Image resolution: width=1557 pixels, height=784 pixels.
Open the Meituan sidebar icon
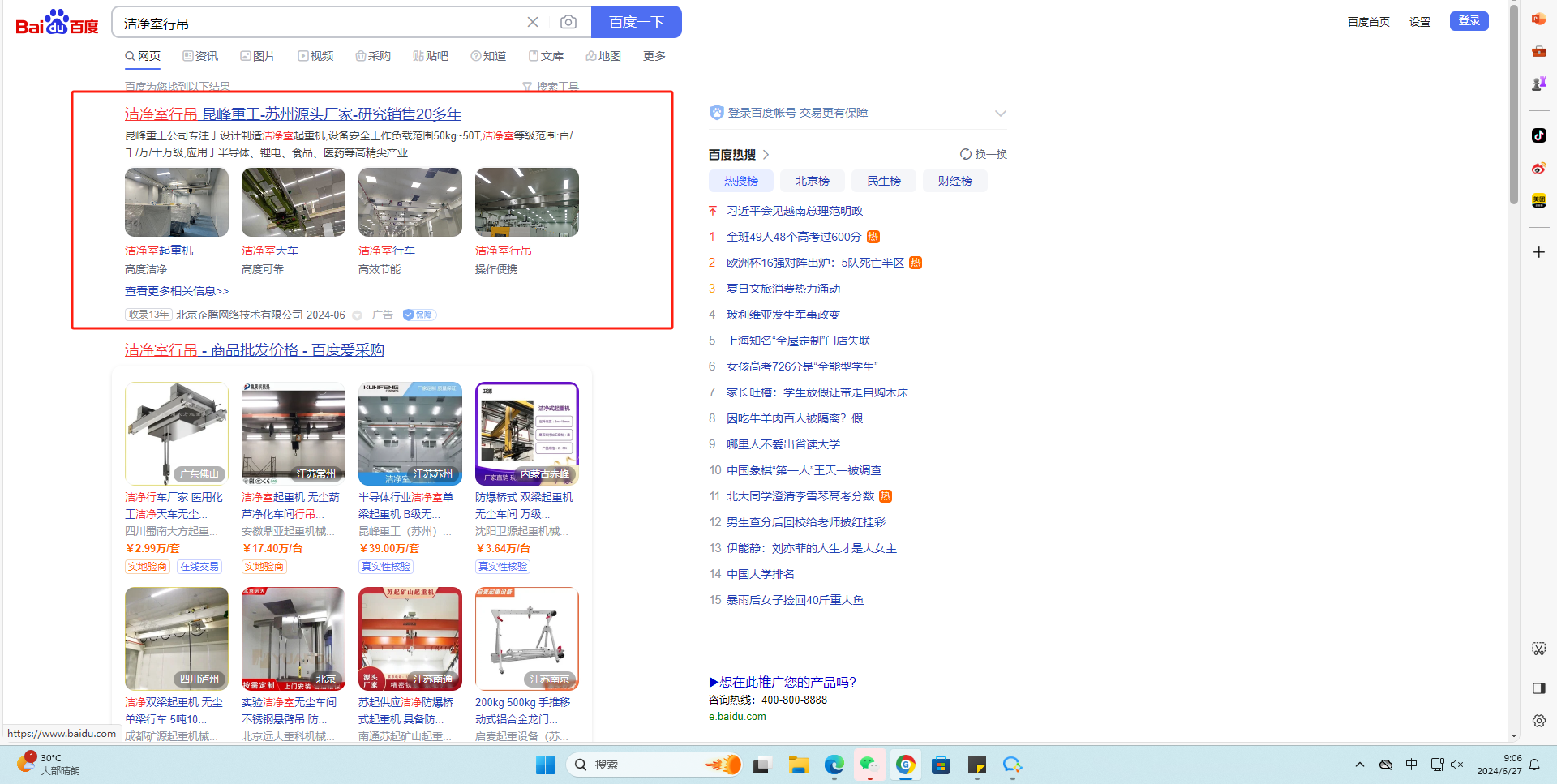1538,200
